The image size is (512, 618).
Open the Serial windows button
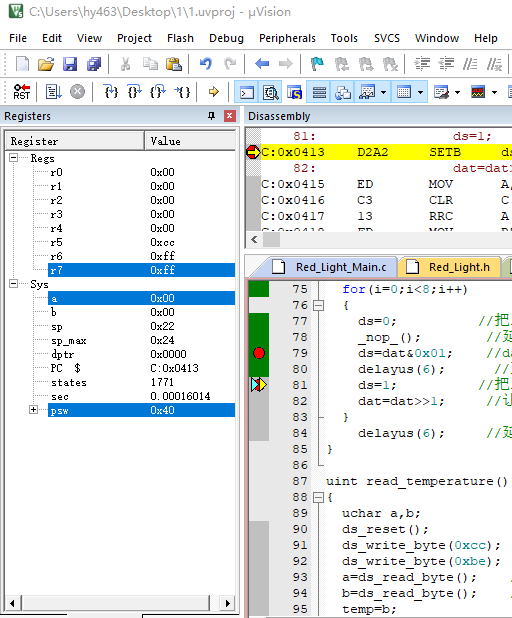pyautogui.click(x=441, y=92)
